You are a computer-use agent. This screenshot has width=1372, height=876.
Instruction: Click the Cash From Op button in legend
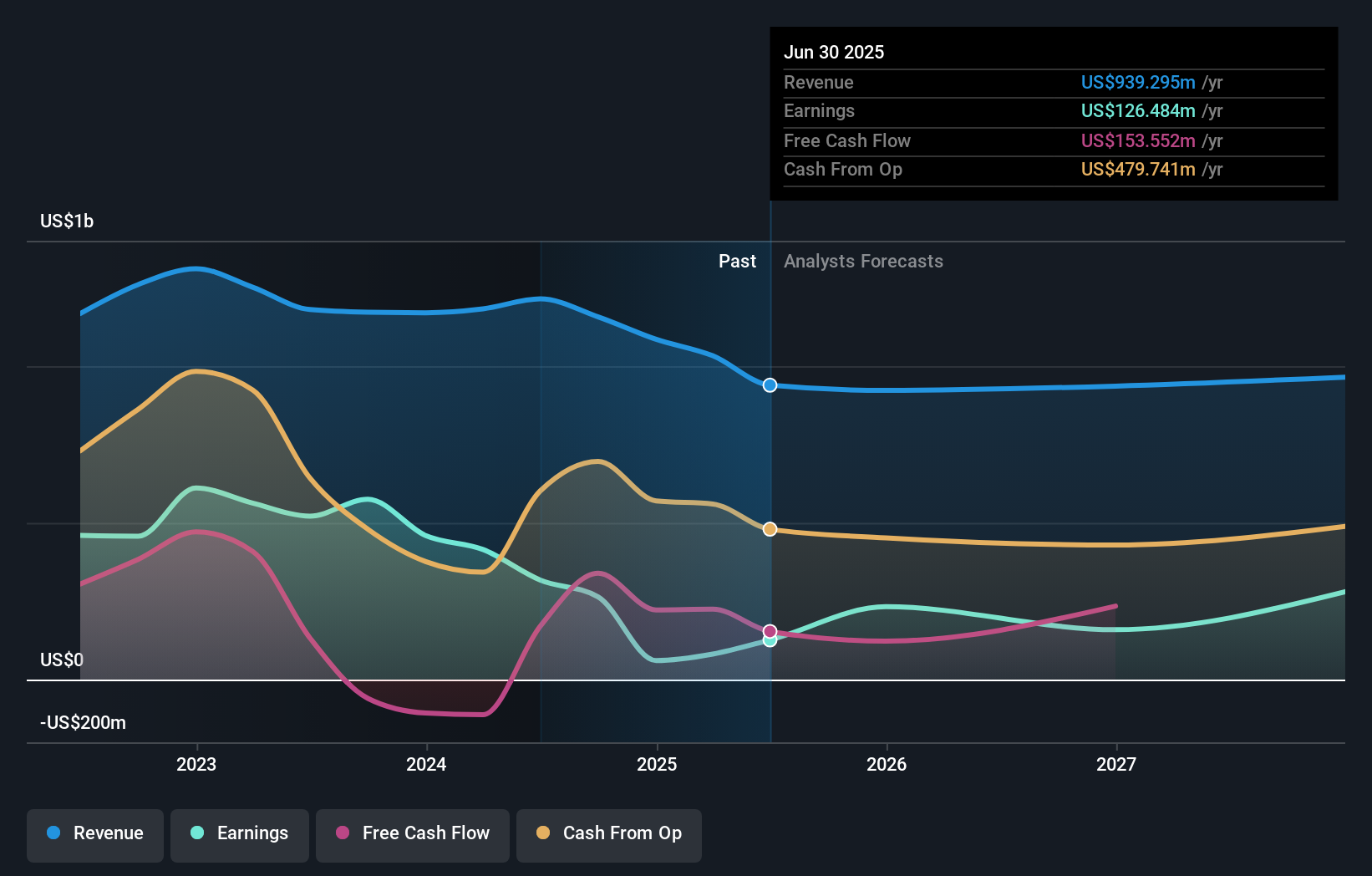[608, 834]
